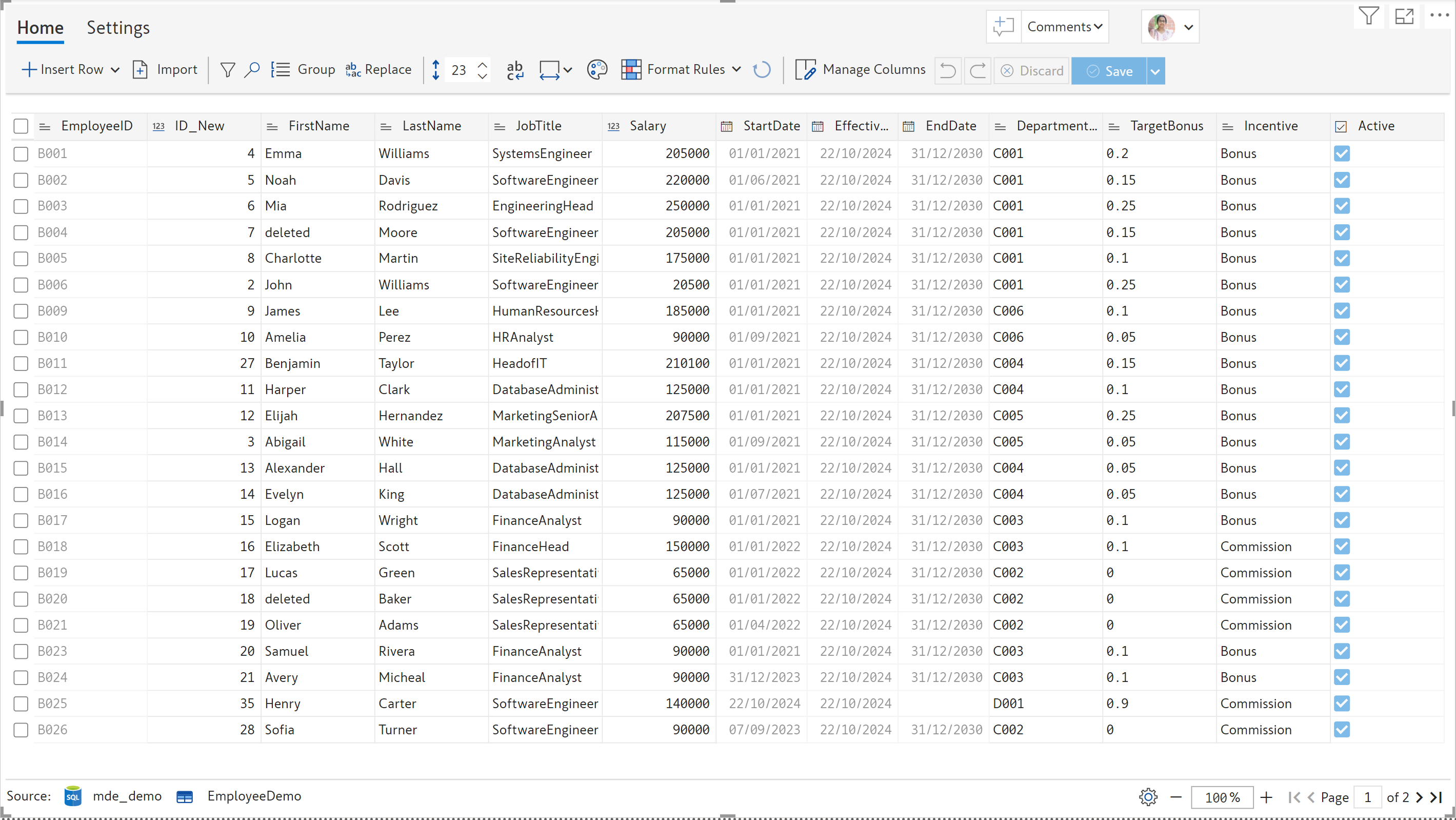The height and width of the screenshot is (820, 1456).
Task: Click the word wrap text icon
Action: [515, 70]
